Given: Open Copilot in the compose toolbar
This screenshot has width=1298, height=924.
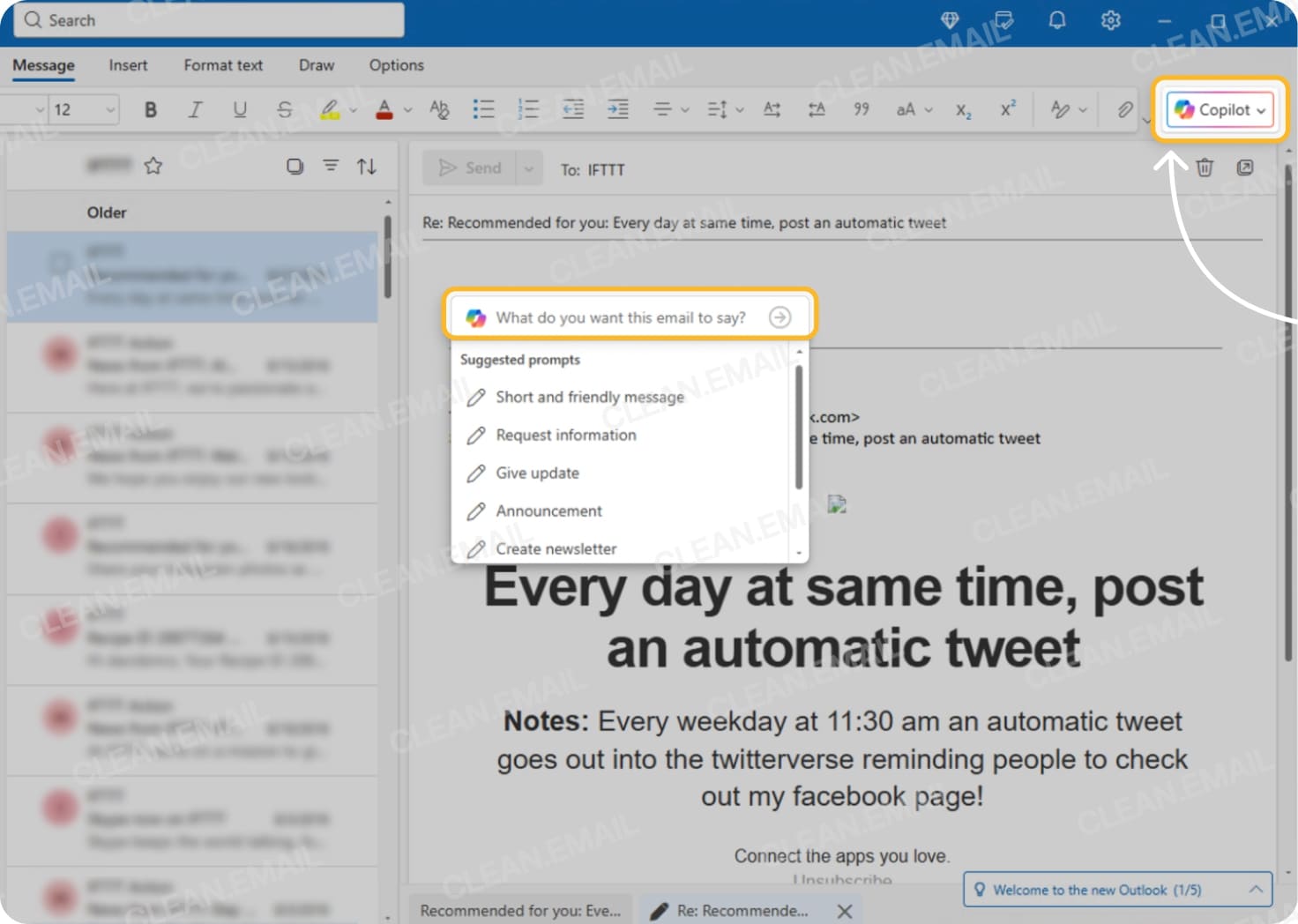Looking at the screenshot, I should point(1219,109).
